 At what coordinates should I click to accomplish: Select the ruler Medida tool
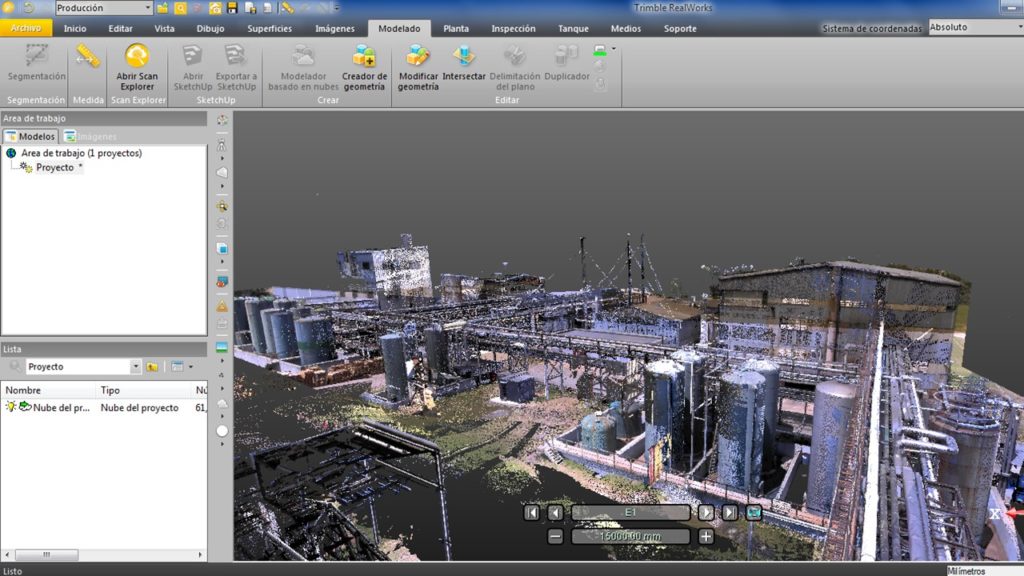click(88, 59)
